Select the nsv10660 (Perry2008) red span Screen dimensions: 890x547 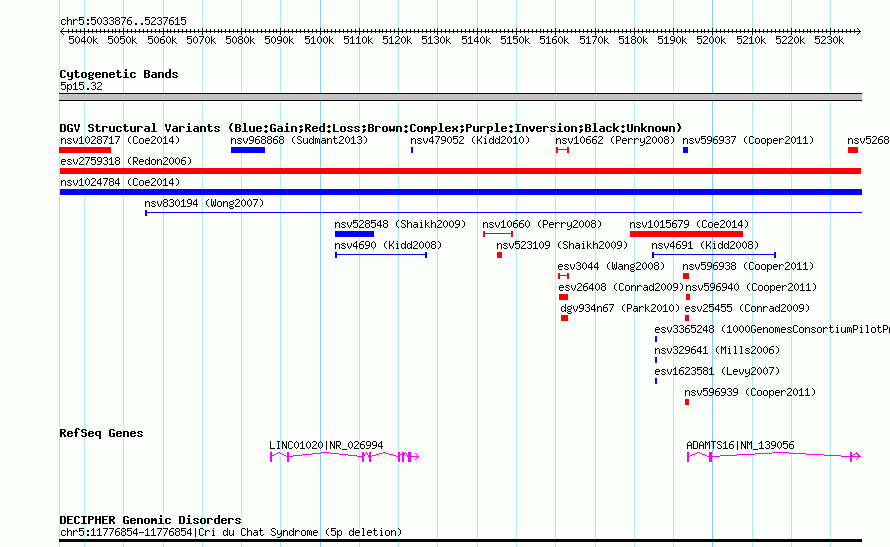498,234
